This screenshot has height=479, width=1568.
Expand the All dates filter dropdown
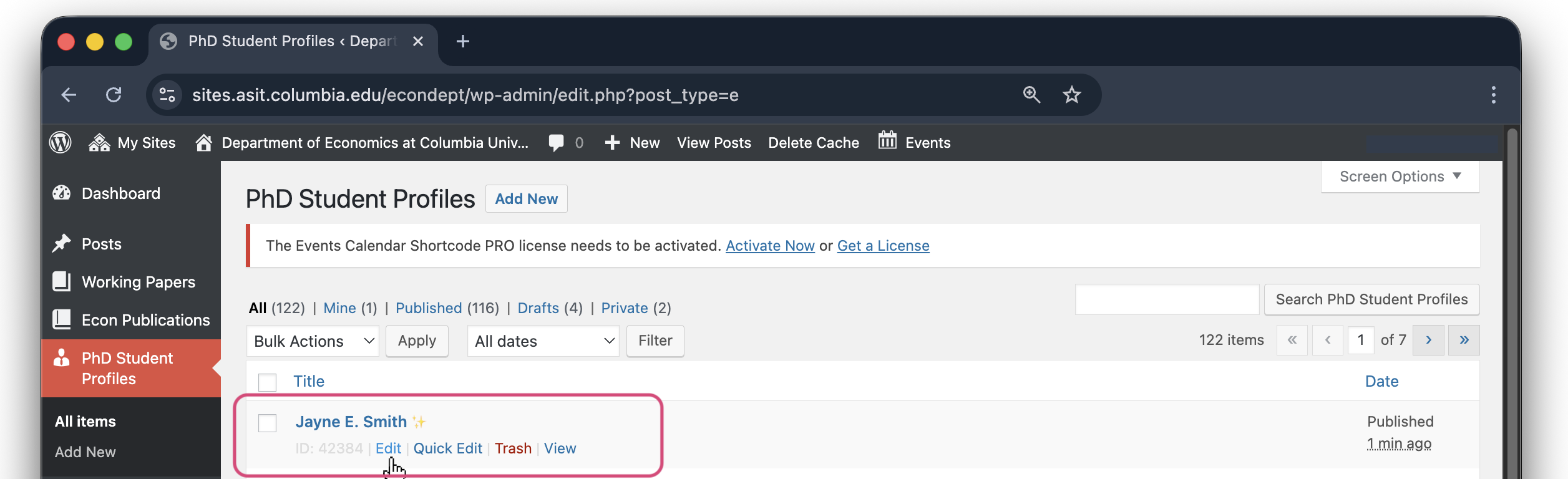pos(543,341)
